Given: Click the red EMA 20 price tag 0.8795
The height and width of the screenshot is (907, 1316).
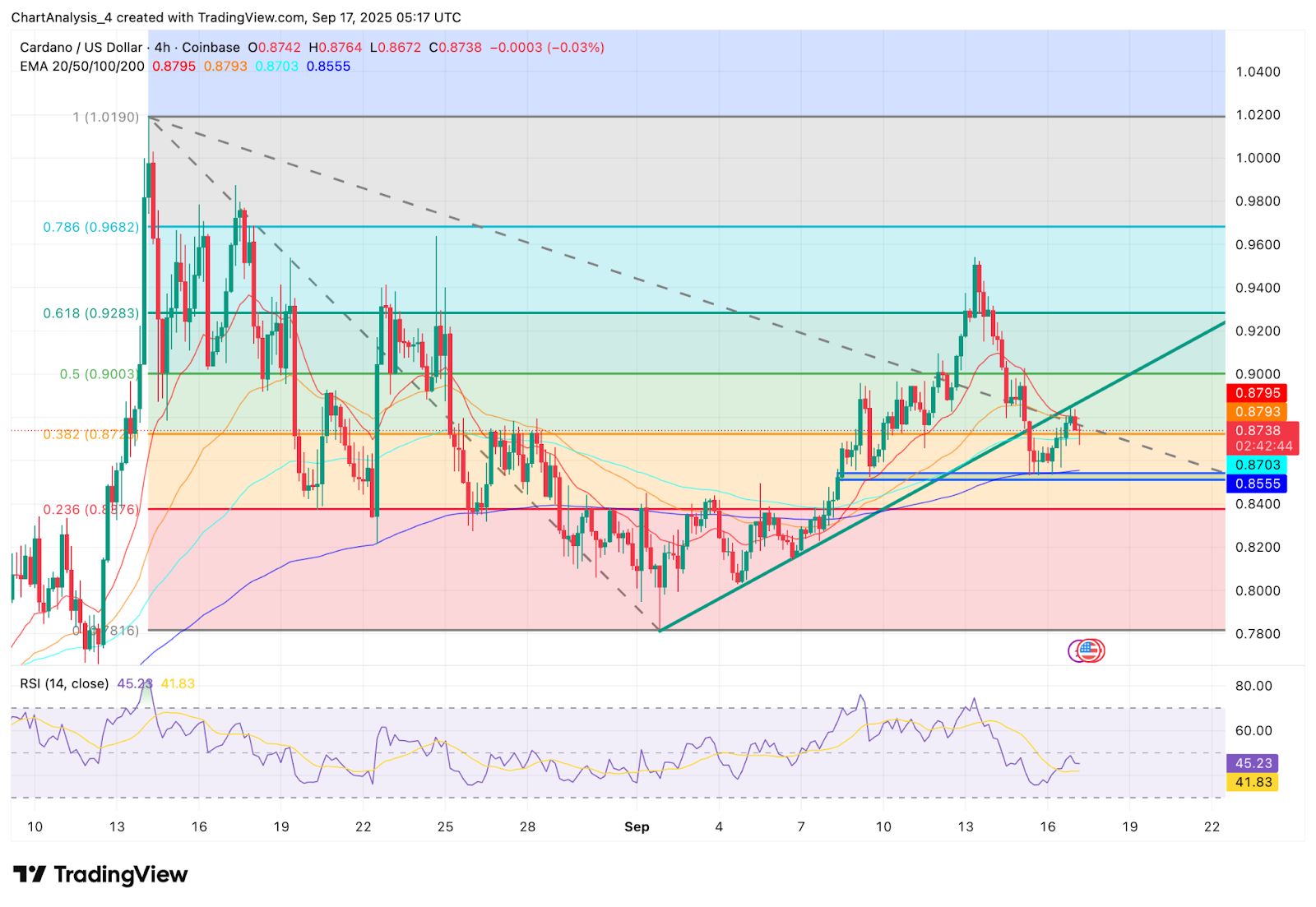Looking at the screenshot, I should point(1257,393).
